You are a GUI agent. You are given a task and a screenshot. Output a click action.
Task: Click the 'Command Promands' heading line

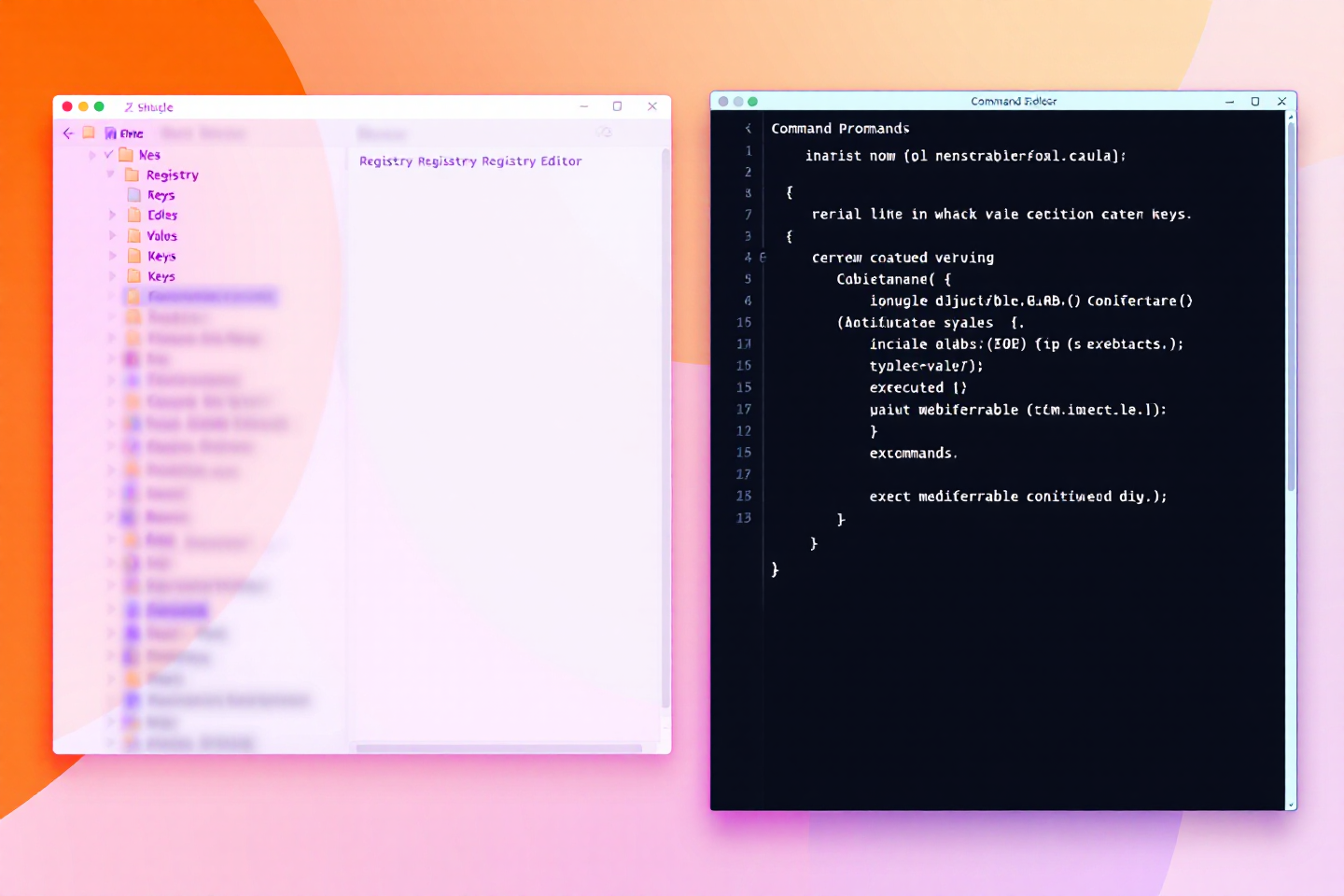(x=840, y=129)
